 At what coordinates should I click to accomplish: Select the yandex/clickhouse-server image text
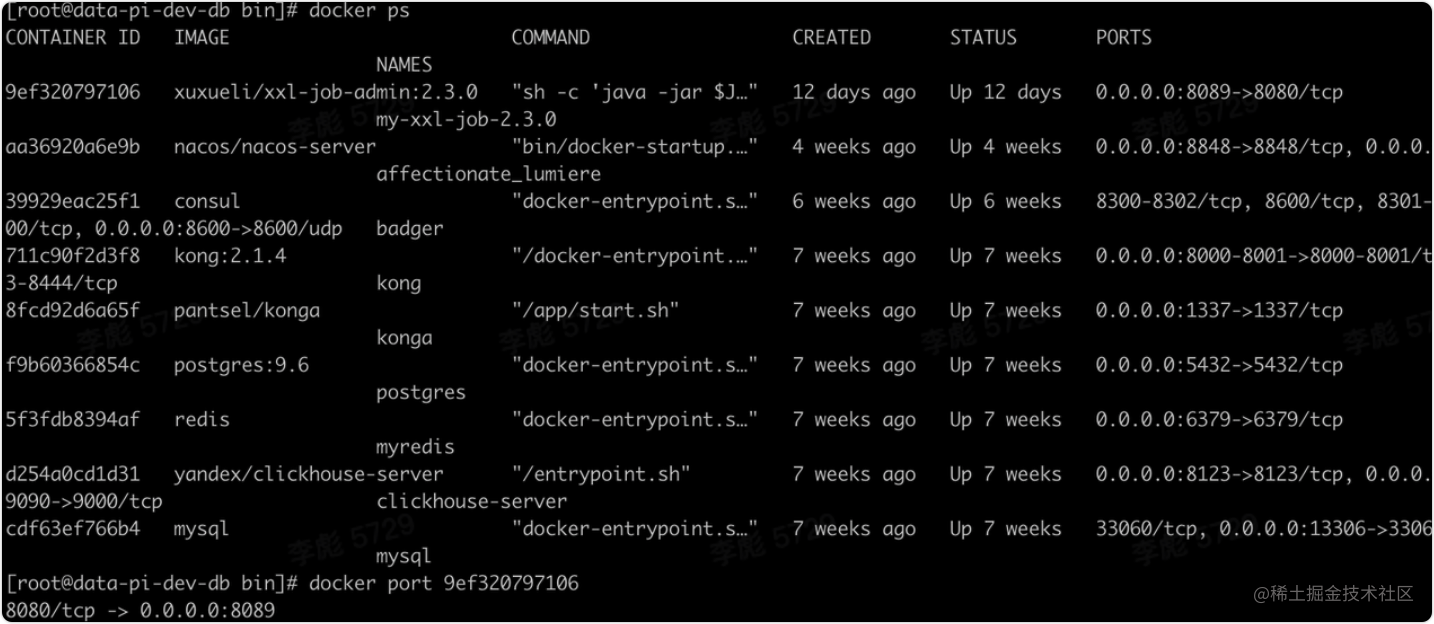(x=309, y=474)
